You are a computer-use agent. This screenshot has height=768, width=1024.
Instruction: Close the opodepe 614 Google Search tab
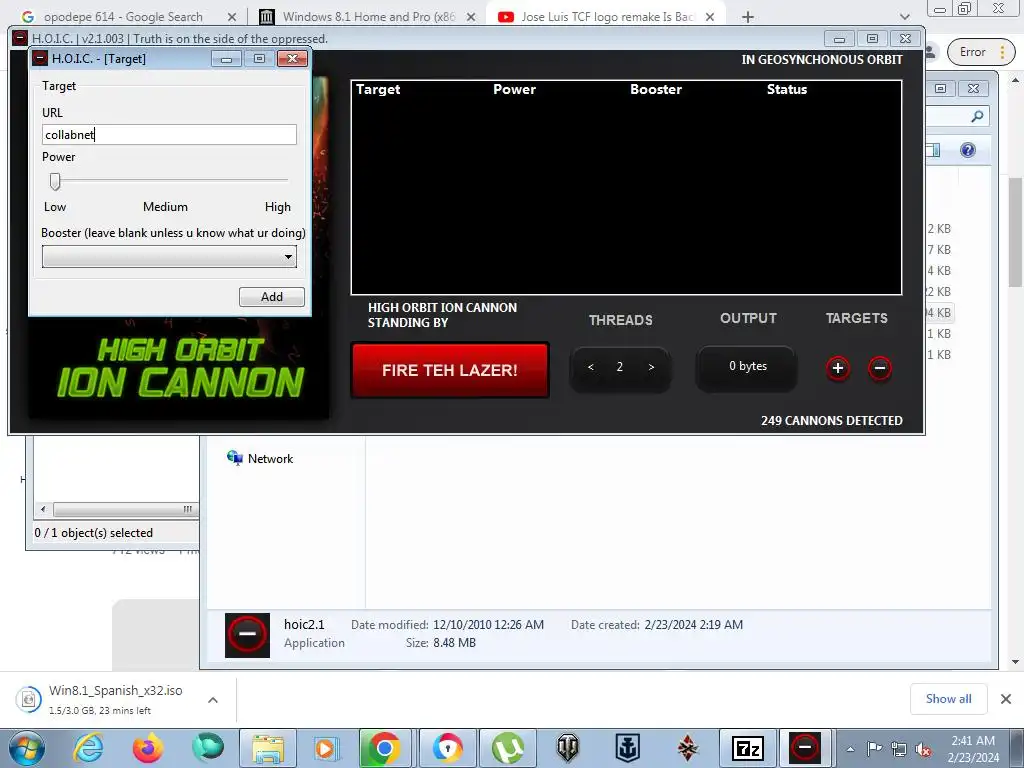(232, 17)
